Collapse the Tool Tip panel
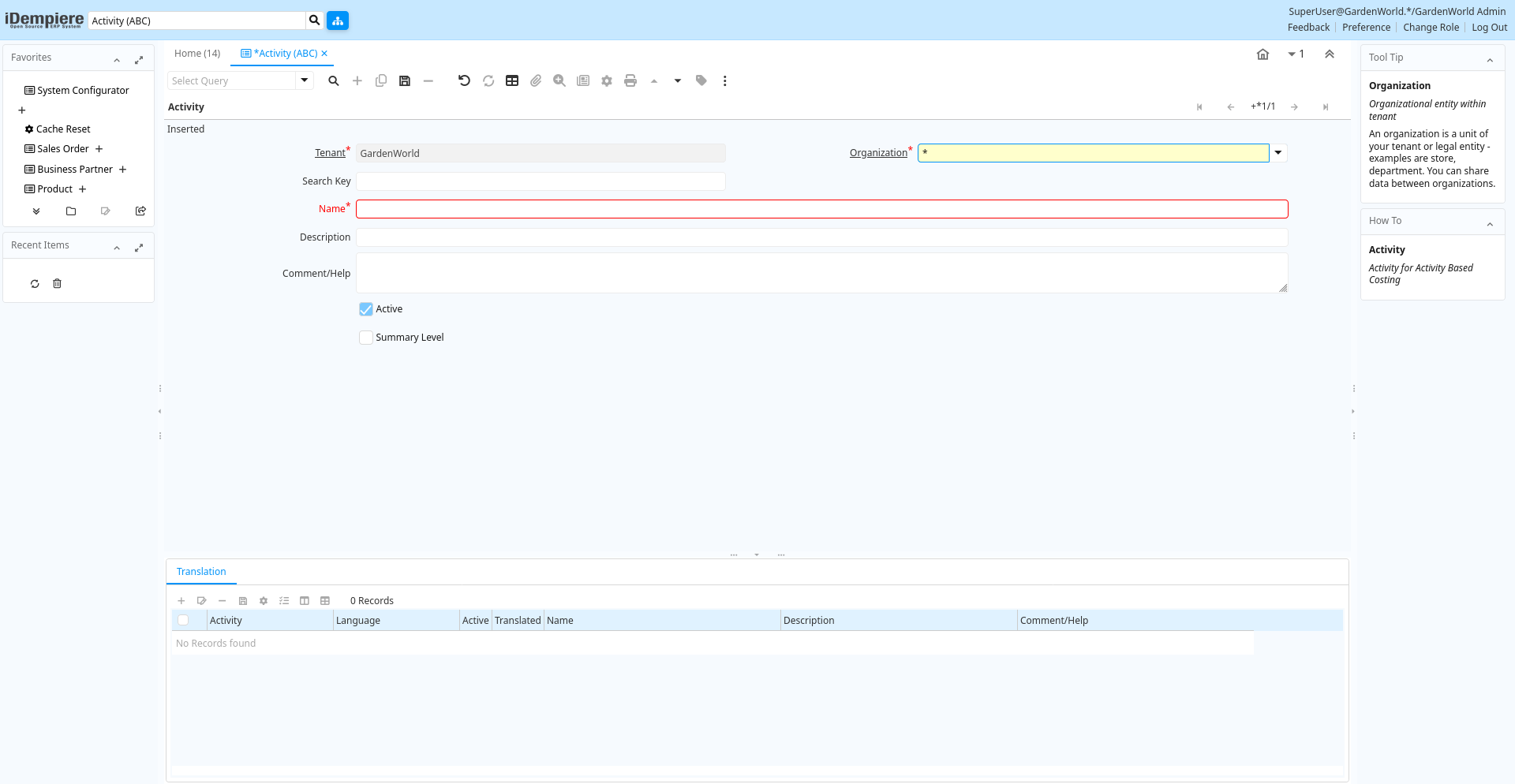The image size is (1515, 784). [x=1490, y=59]
